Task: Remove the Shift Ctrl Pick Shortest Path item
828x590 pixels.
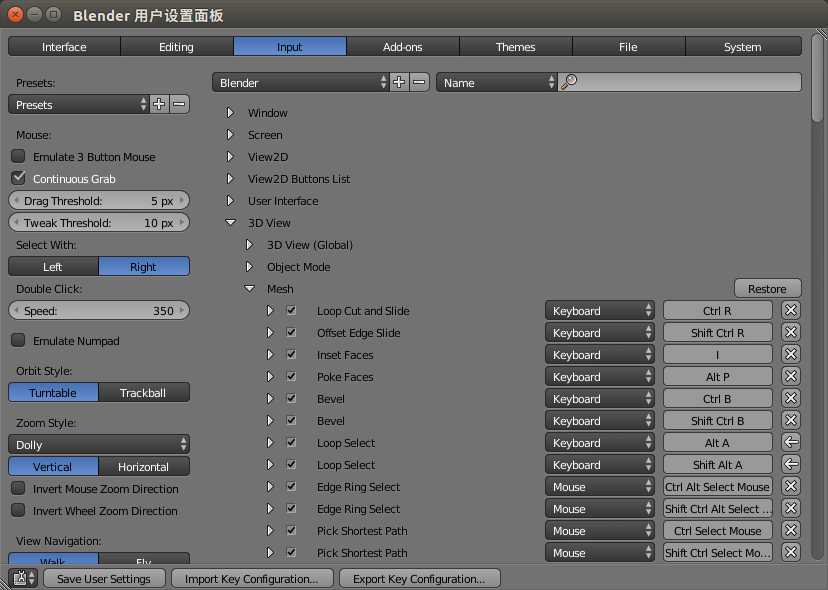Action: (x=791, y=552)
